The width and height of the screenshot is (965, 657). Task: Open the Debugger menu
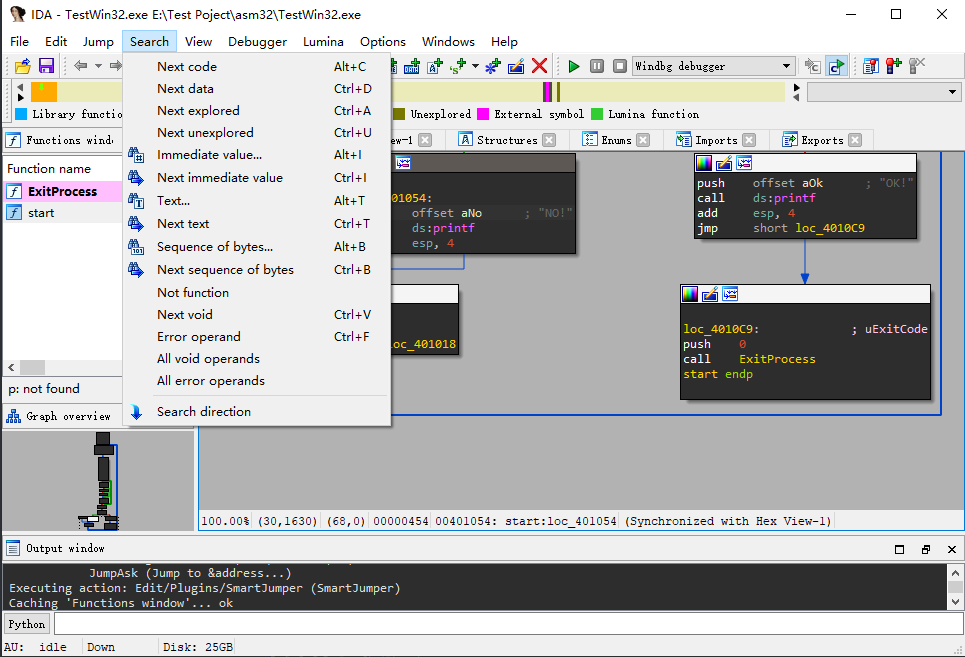[257, 42]
